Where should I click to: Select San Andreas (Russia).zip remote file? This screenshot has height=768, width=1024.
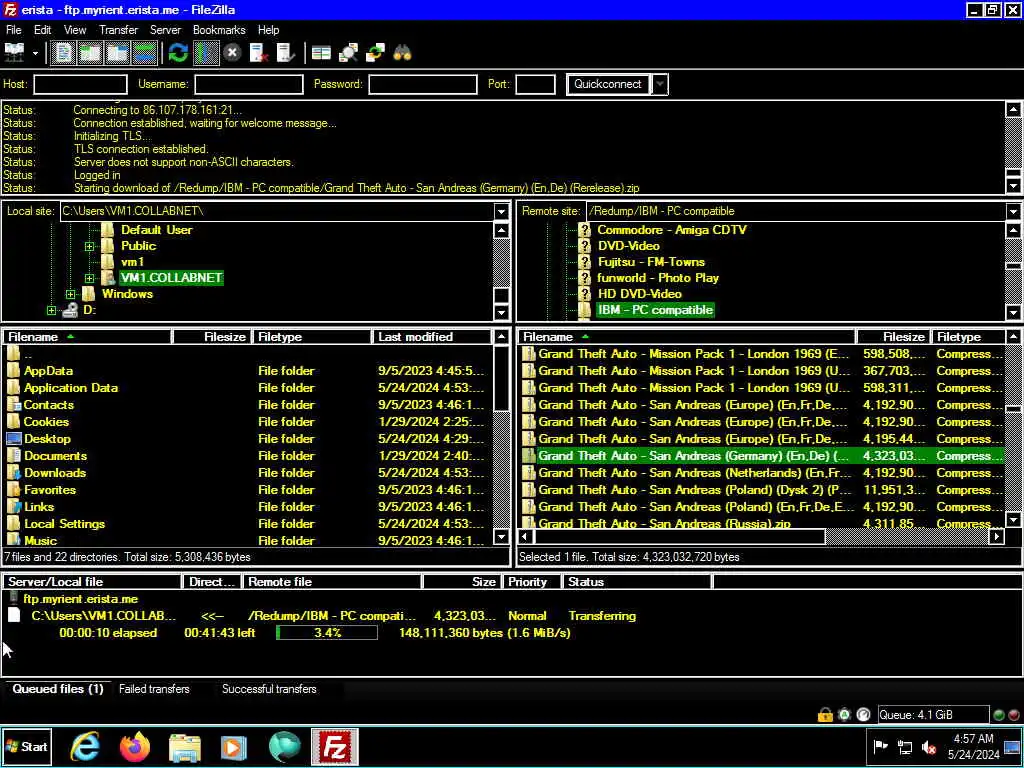coord(761,523)
